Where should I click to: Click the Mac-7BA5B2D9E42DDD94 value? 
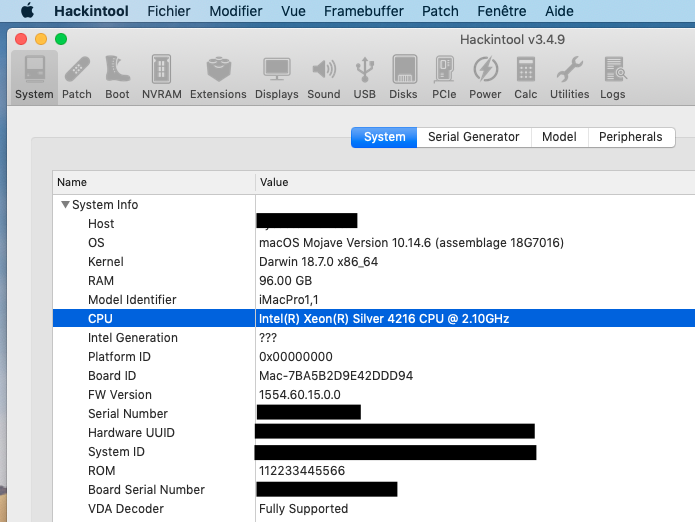point(336,376)
